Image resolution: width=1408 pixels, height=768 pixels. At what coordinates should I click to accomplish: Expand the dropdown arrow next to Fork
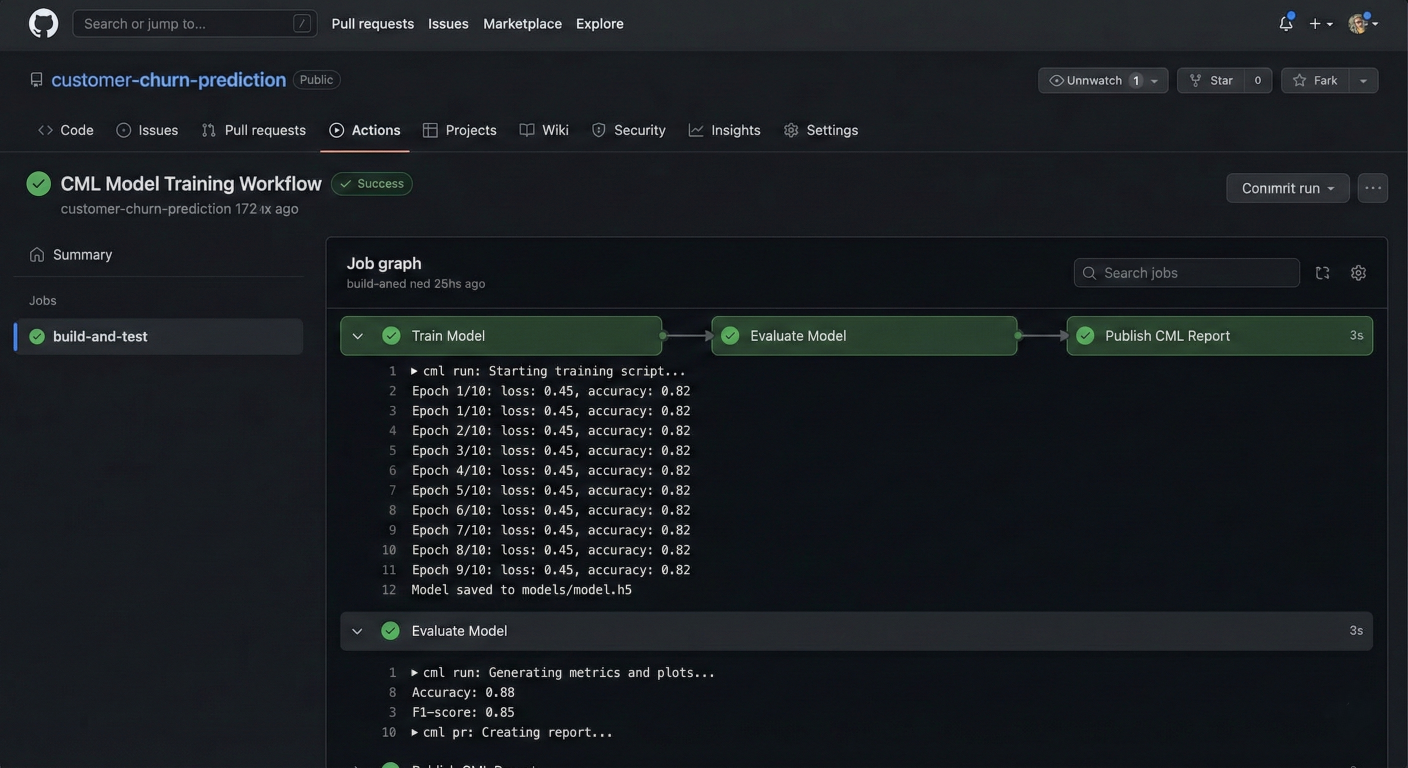tap(1363, 80)
